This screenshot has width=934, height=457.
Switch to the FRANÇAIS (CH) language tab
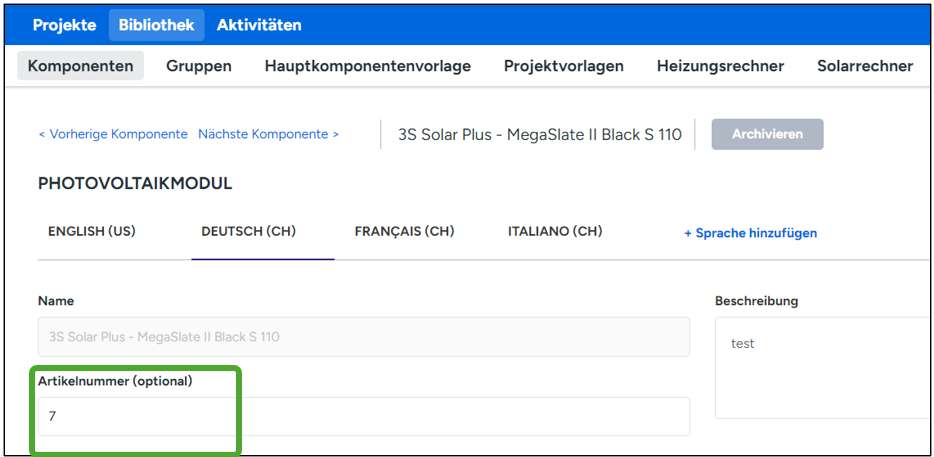point(404,232)
